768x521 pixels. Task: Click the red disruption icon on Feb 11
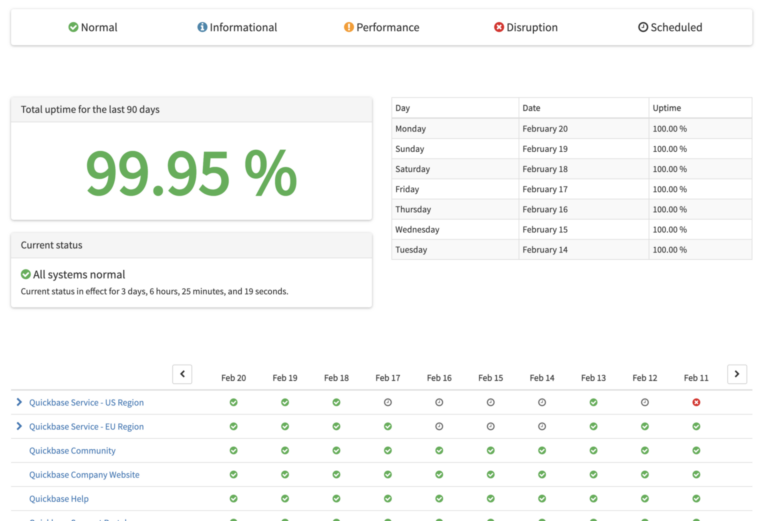696,402
